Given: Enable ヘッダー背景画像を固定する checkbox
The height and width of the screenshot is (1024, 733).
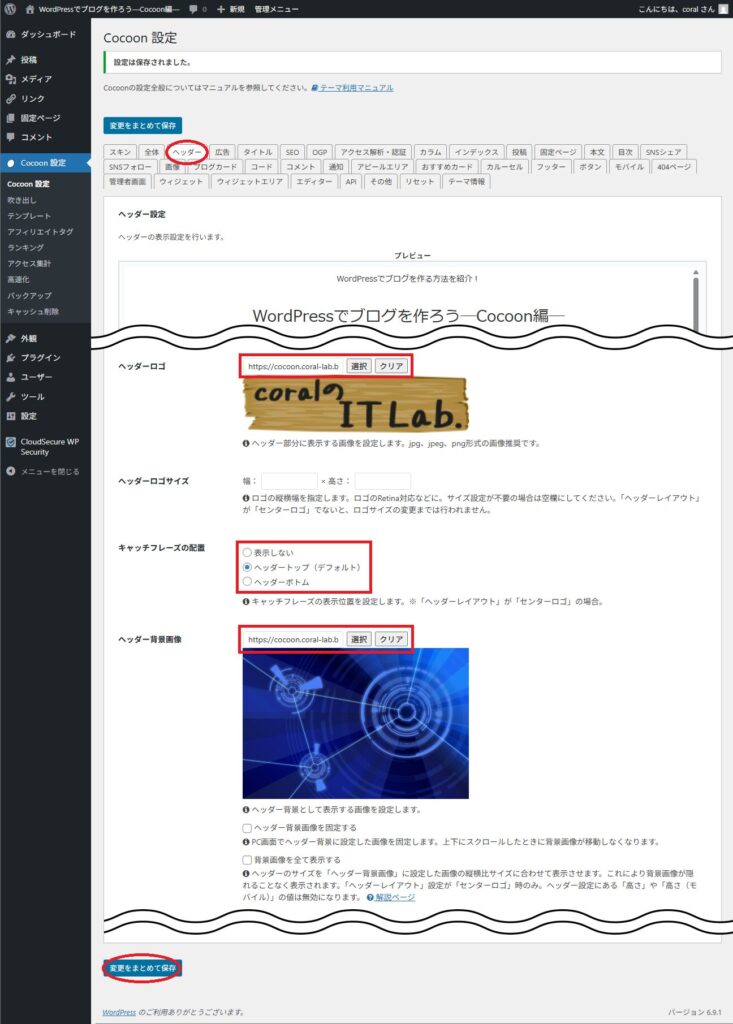Looking at the screenshot, I should (x=247, y=827).
